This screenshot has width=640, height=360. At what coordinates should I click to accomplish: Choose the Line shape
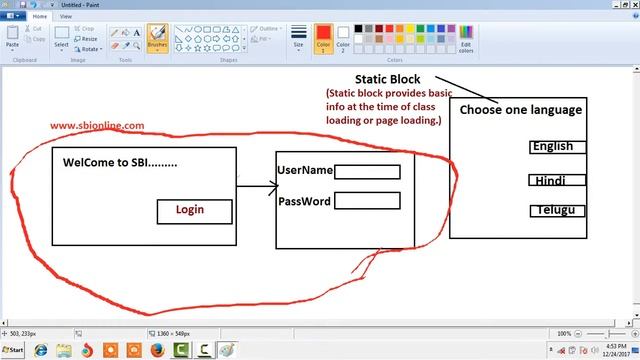click(x=179, y=30)
